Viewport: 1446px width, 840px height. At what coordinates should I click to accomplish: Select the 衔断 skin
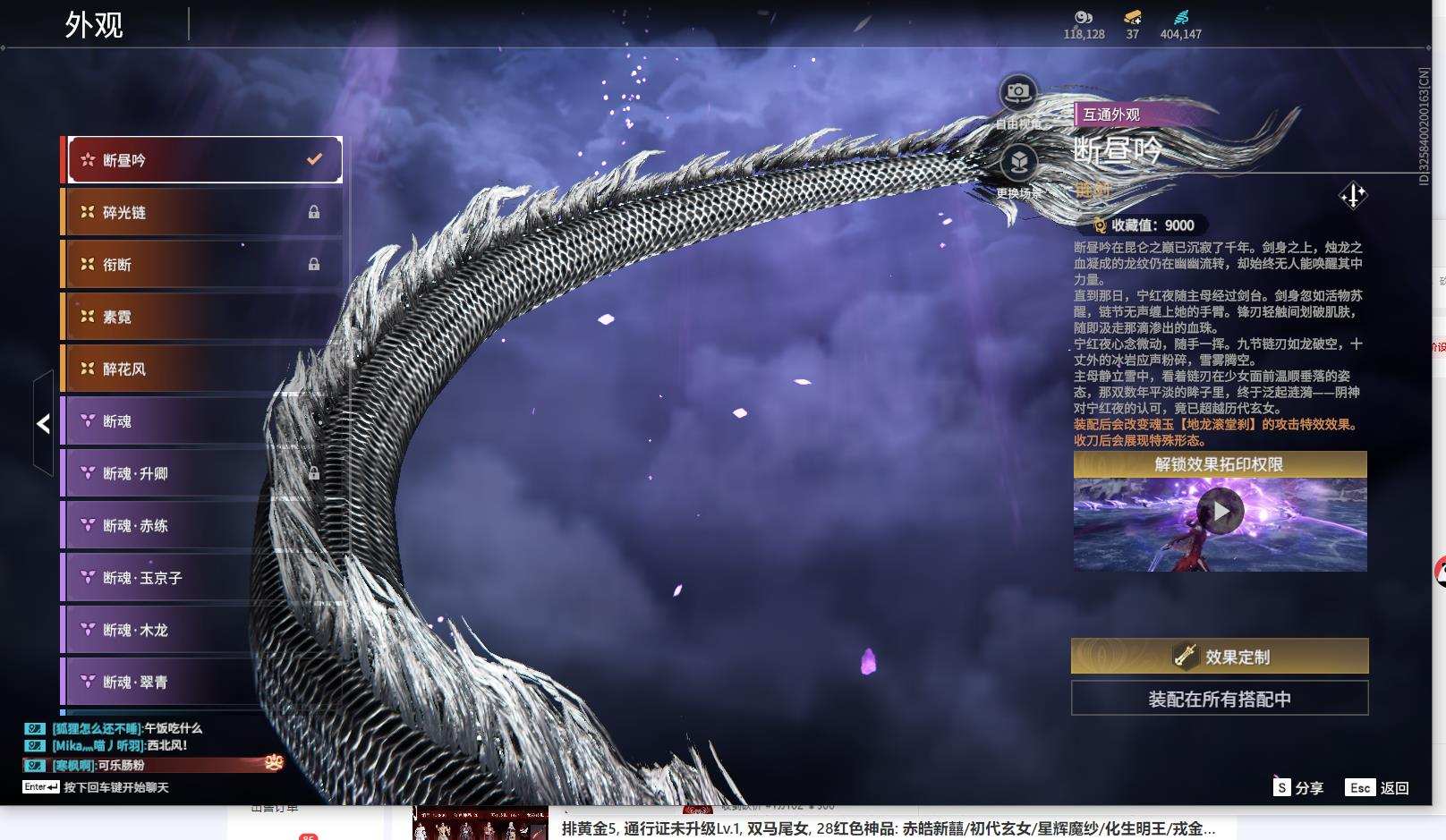click(x=201, y=264)
